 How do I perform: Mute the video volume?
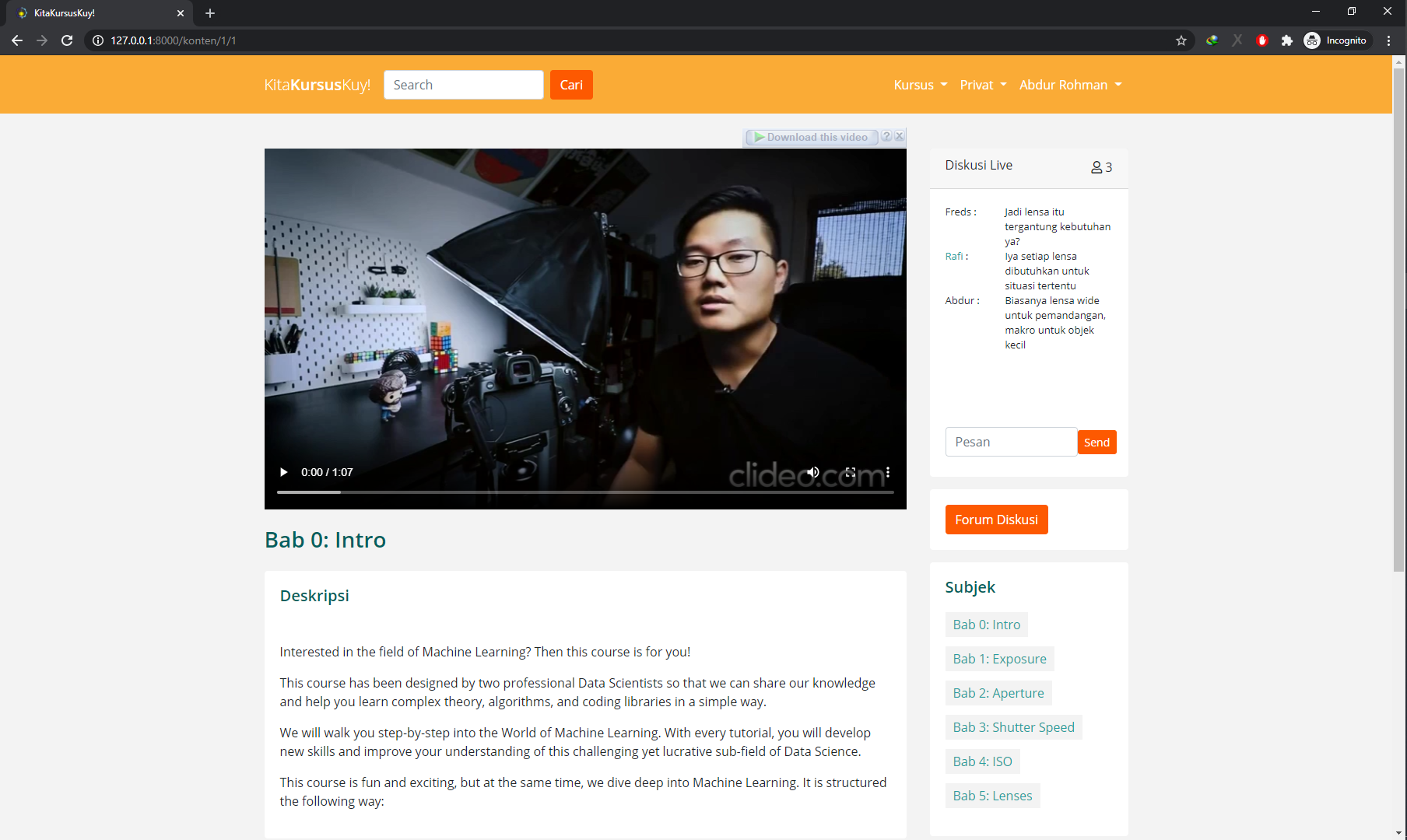pyautogui.click(x=813, y=472)
